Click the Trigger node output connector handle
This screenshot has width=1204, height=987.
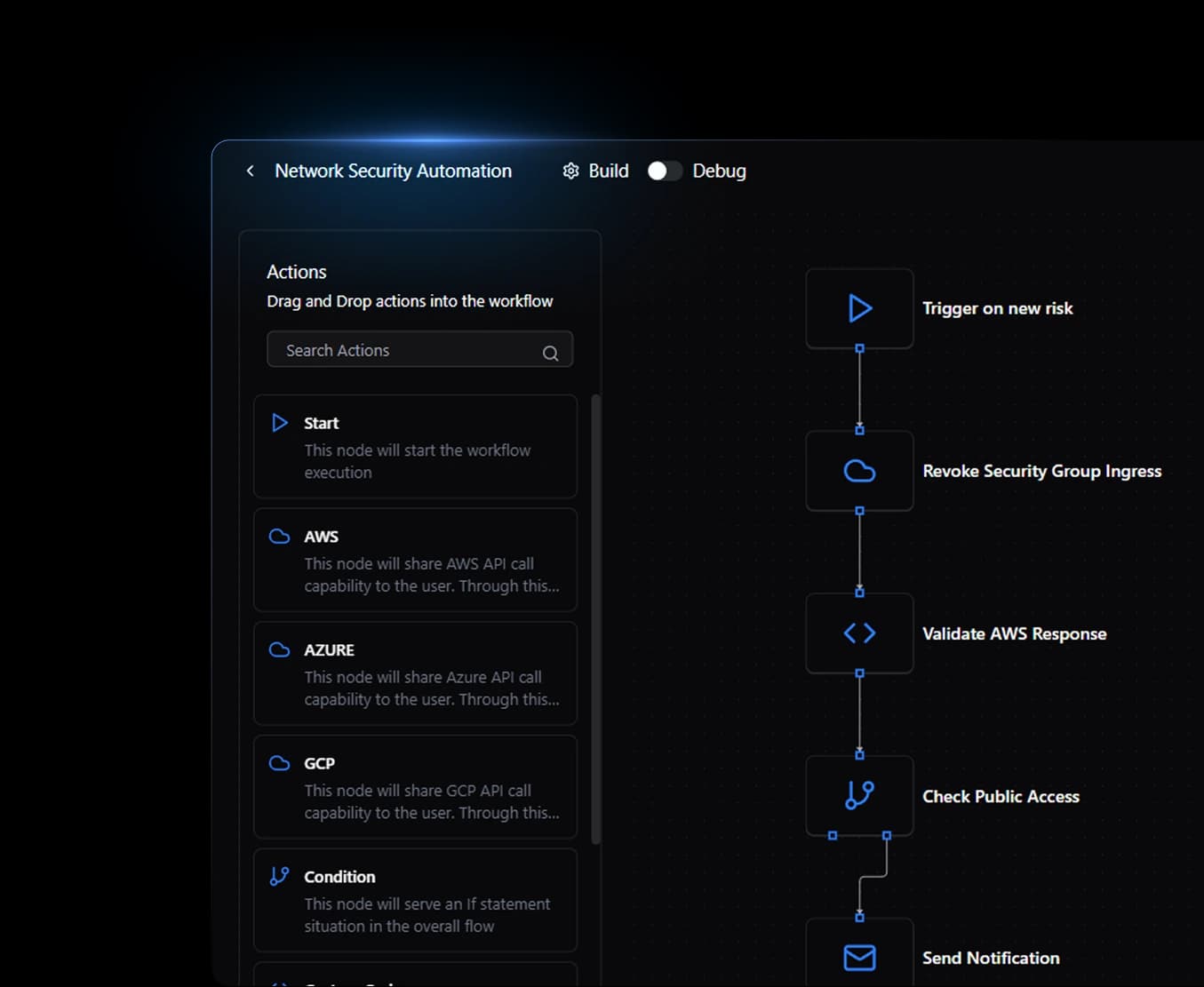[x=859, y=349]
